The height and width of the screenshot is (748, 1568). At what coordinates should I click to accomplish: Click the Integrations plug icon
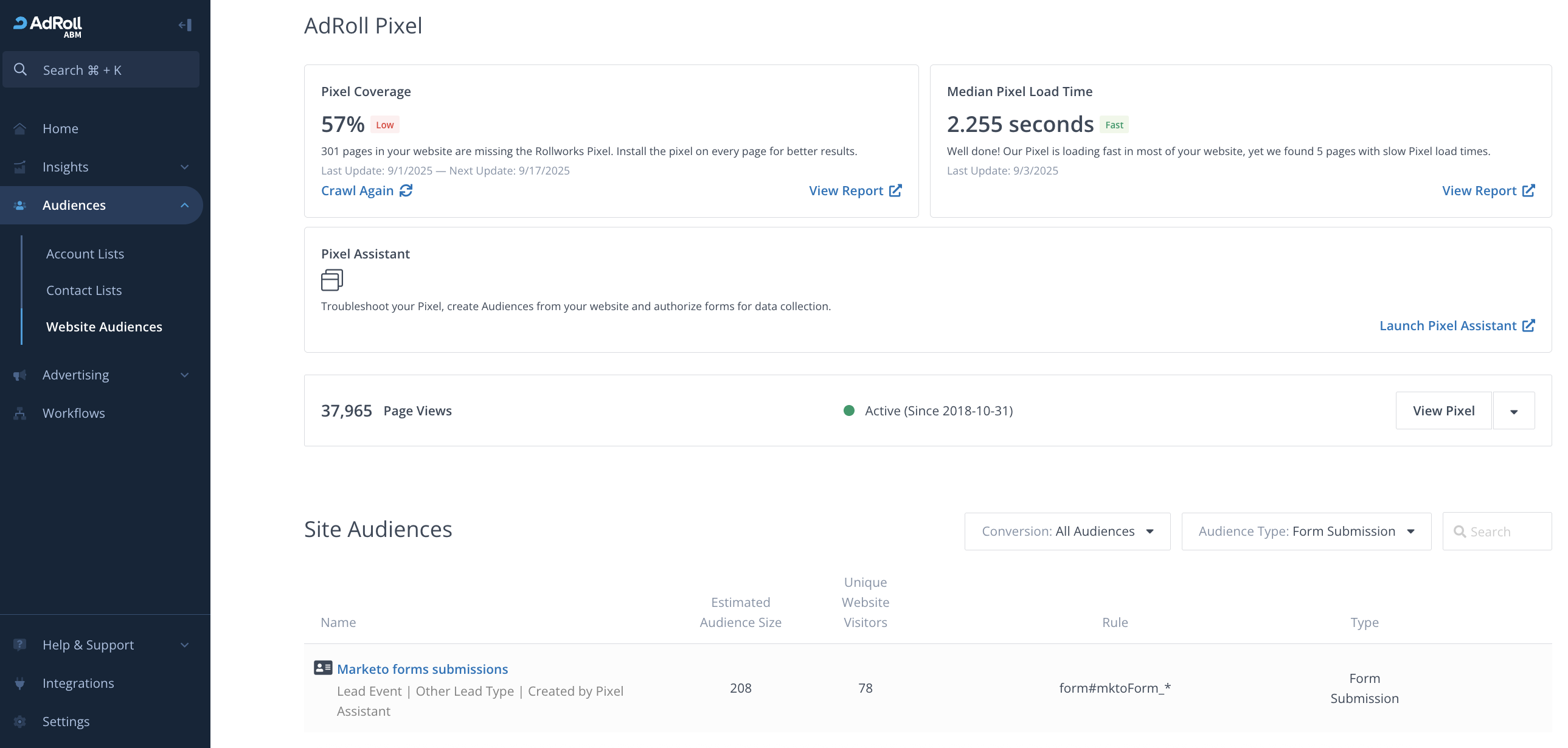click(x=20, y=683)
